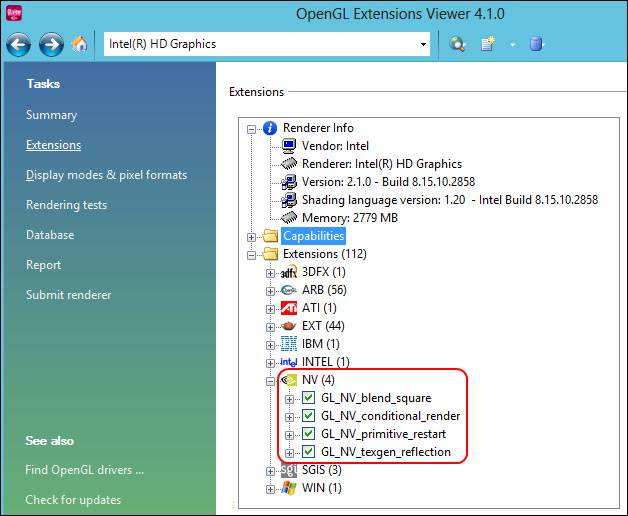Image resolution: width=628 pixels, height=516 pixels.
Task: Click Check for updates link
Action: click(73, 500)
